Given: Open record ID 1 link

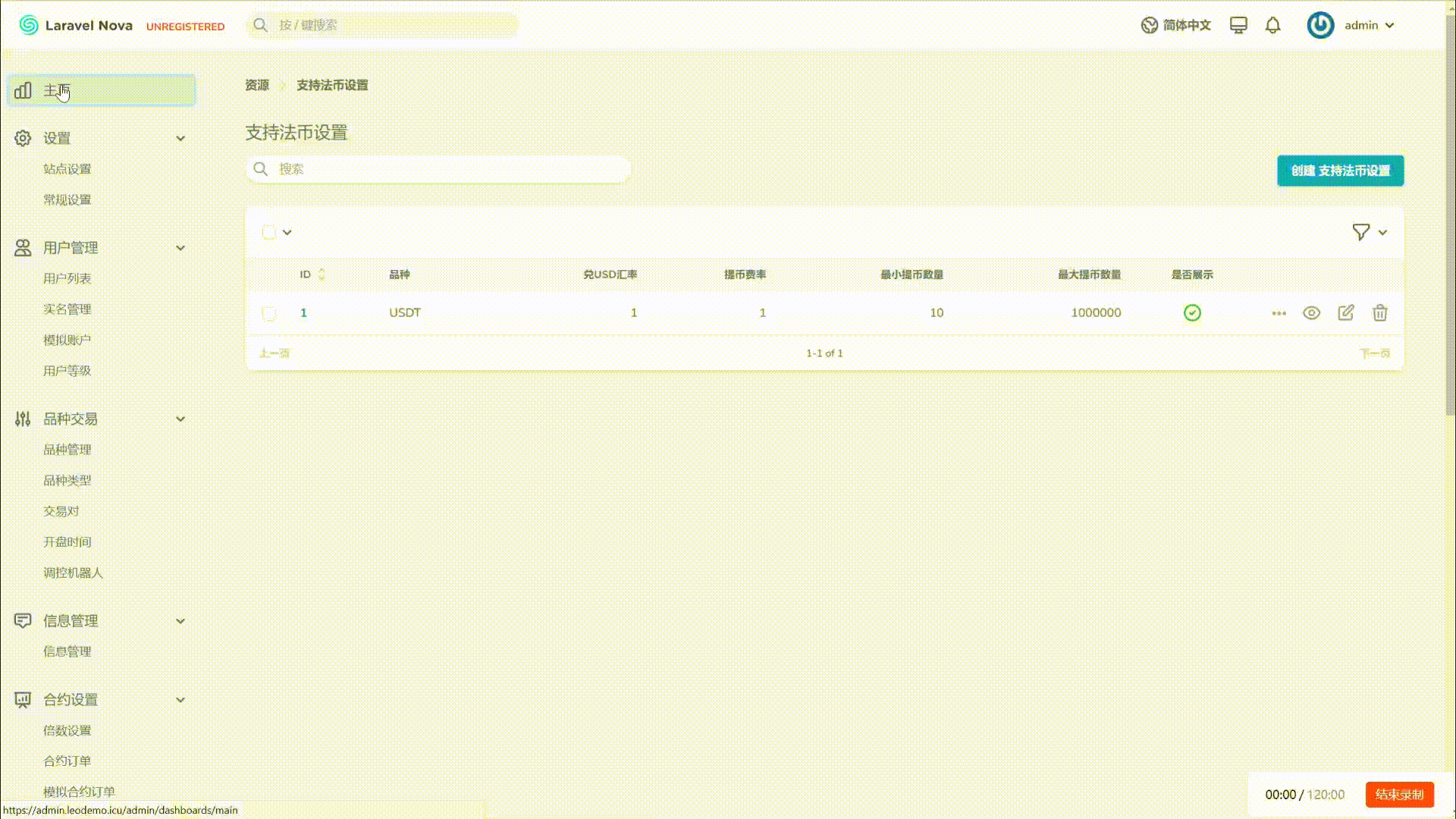Looking at the screenshot, I should pyautogui.click(x=303, y=312).
